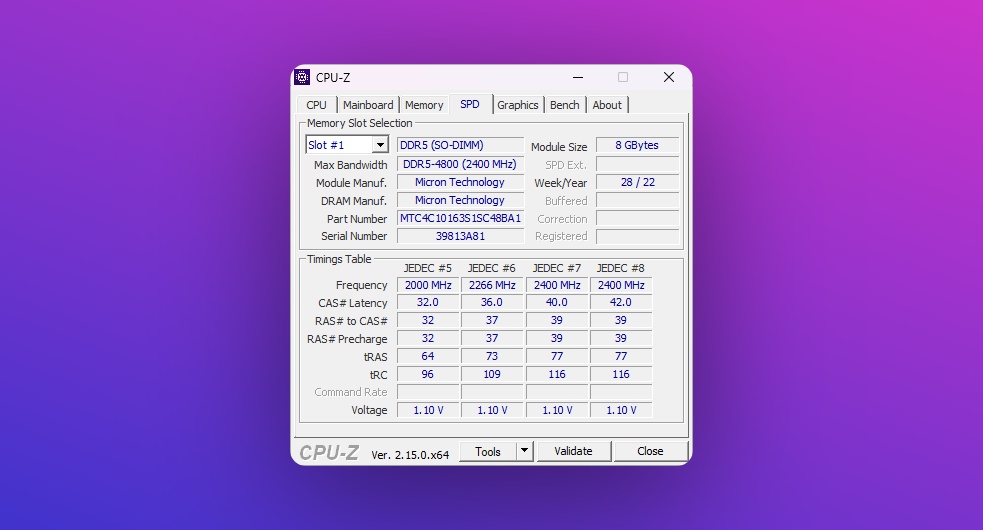
Task: Click the tRC value 96
Action: click(x=428, y=374)
